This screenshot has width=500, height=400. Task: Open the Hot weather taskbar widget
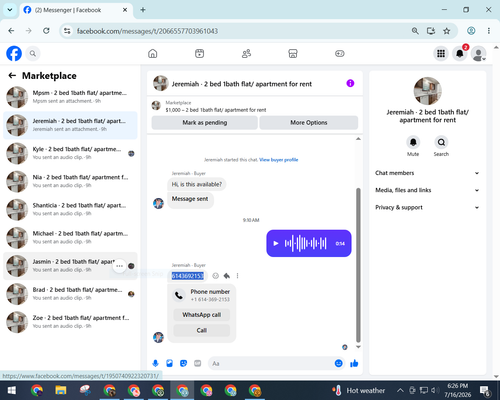(x=359, y=390)
